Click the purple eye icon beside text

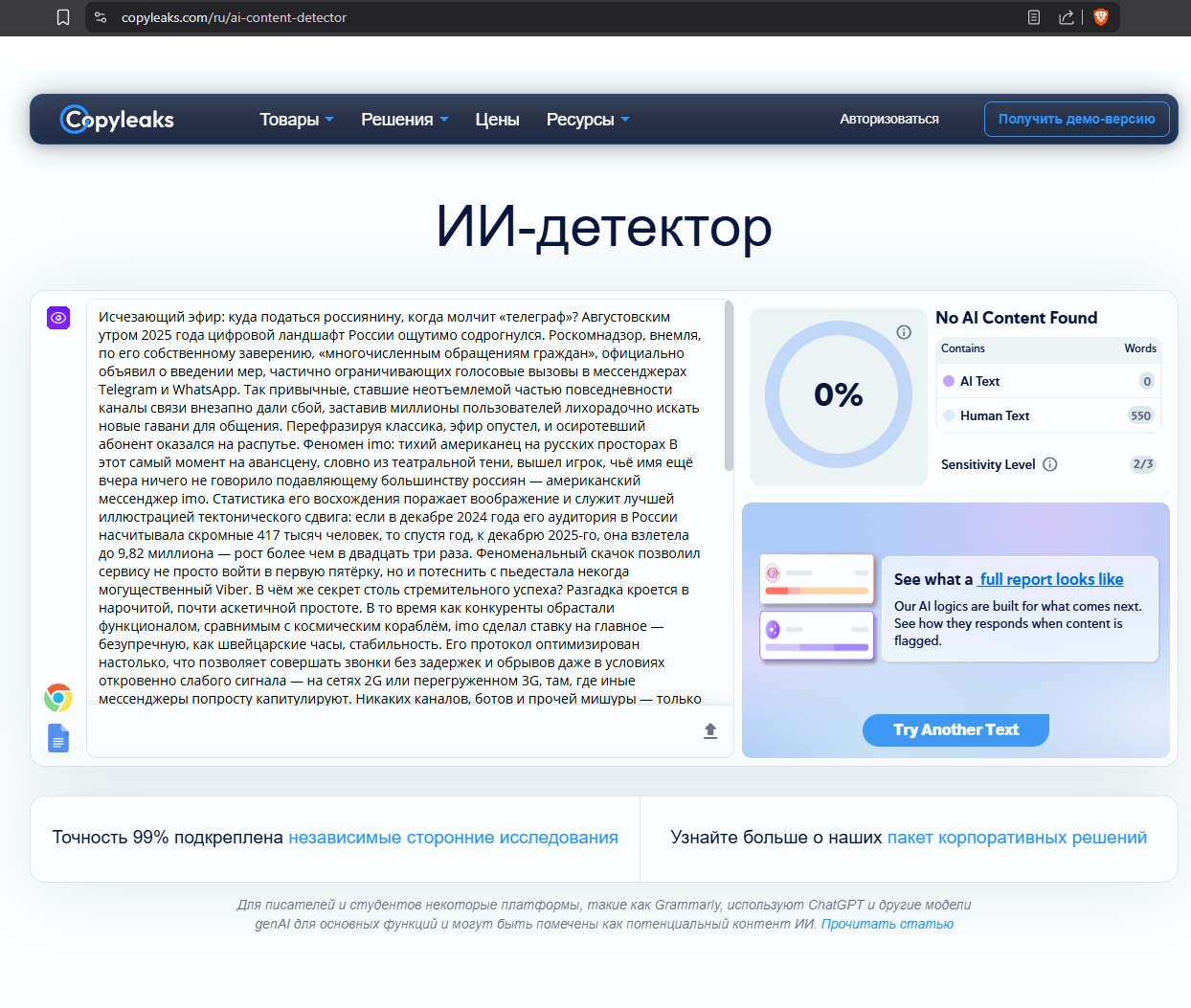point(58,318)
